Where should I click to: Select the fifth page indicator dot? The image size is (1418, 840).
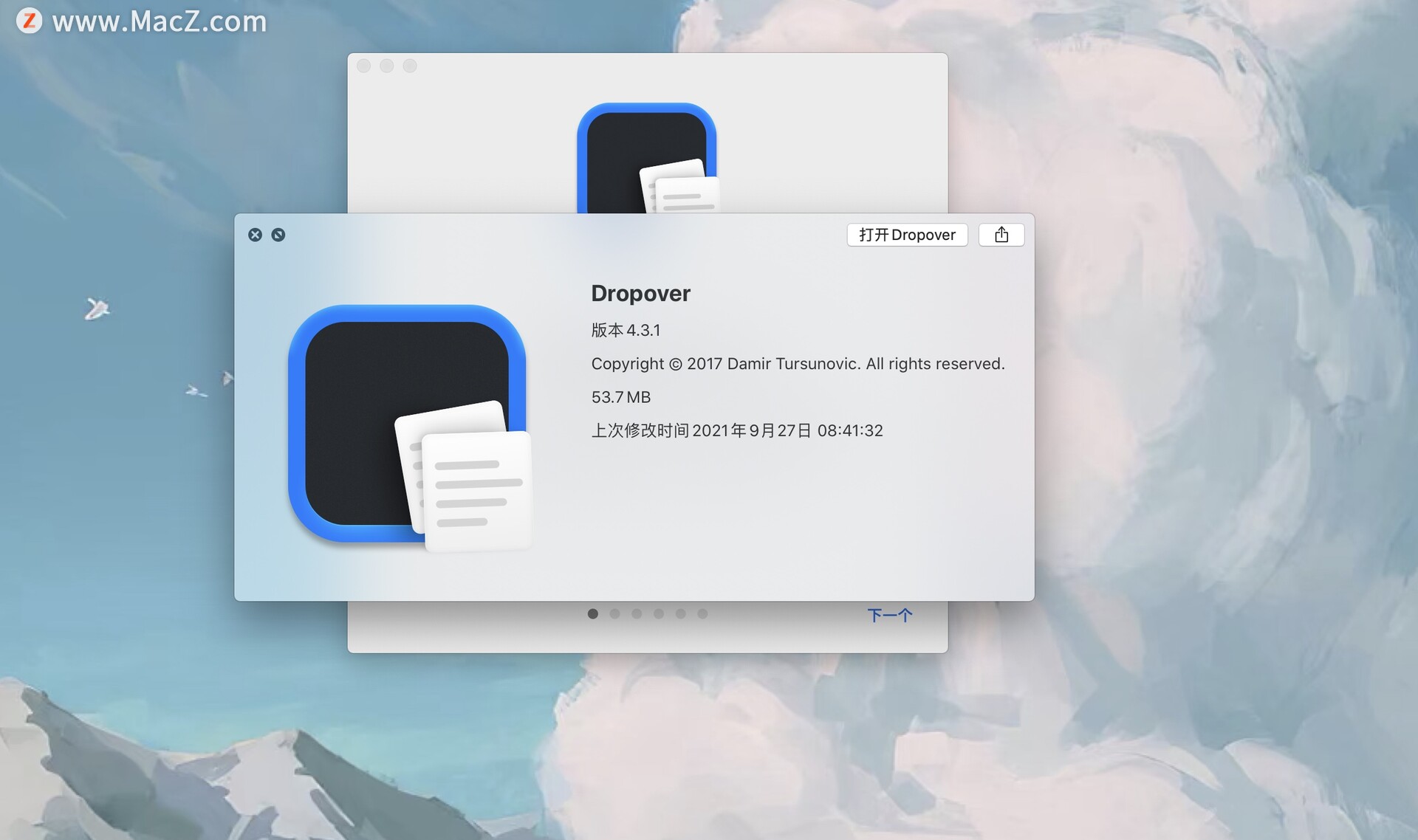pyautogui.click(x=681, y=613)
